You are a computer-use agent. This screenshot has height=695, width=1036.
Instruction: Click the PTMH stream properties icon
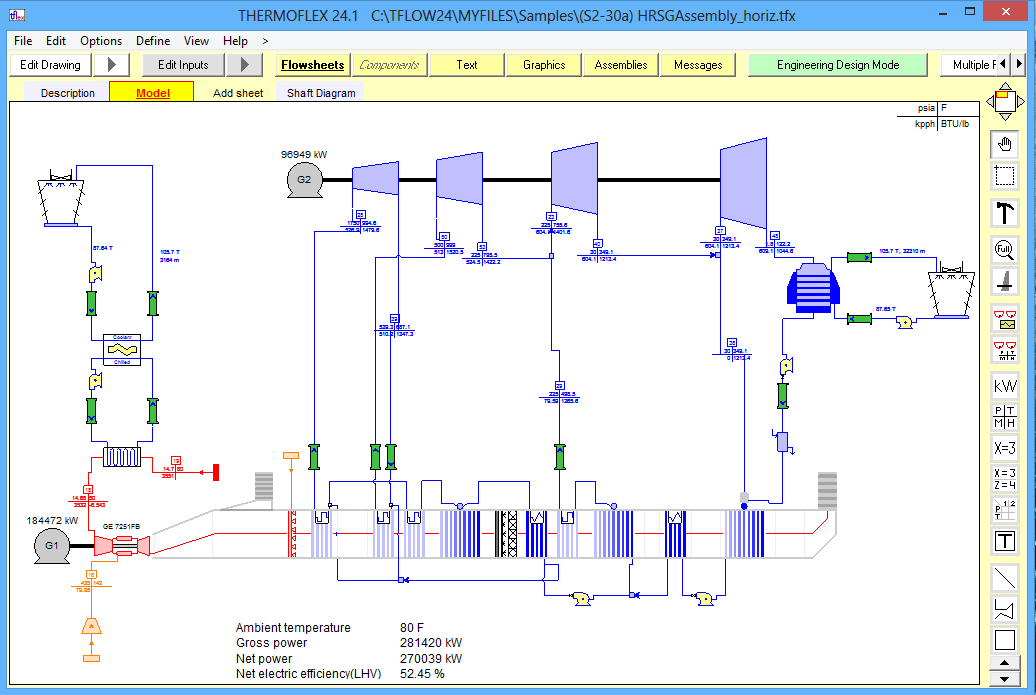click(1005, 416)
